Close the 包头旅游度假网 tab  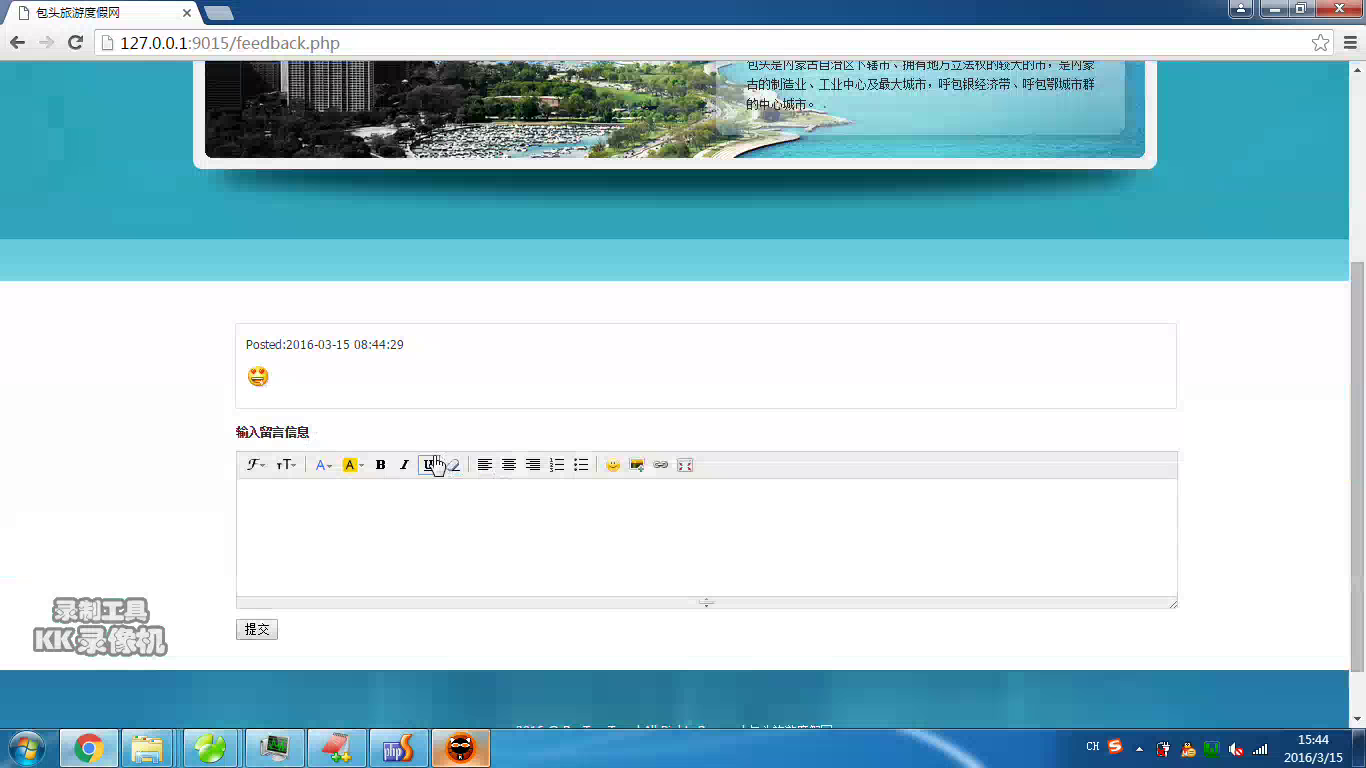tap(187, 13)
